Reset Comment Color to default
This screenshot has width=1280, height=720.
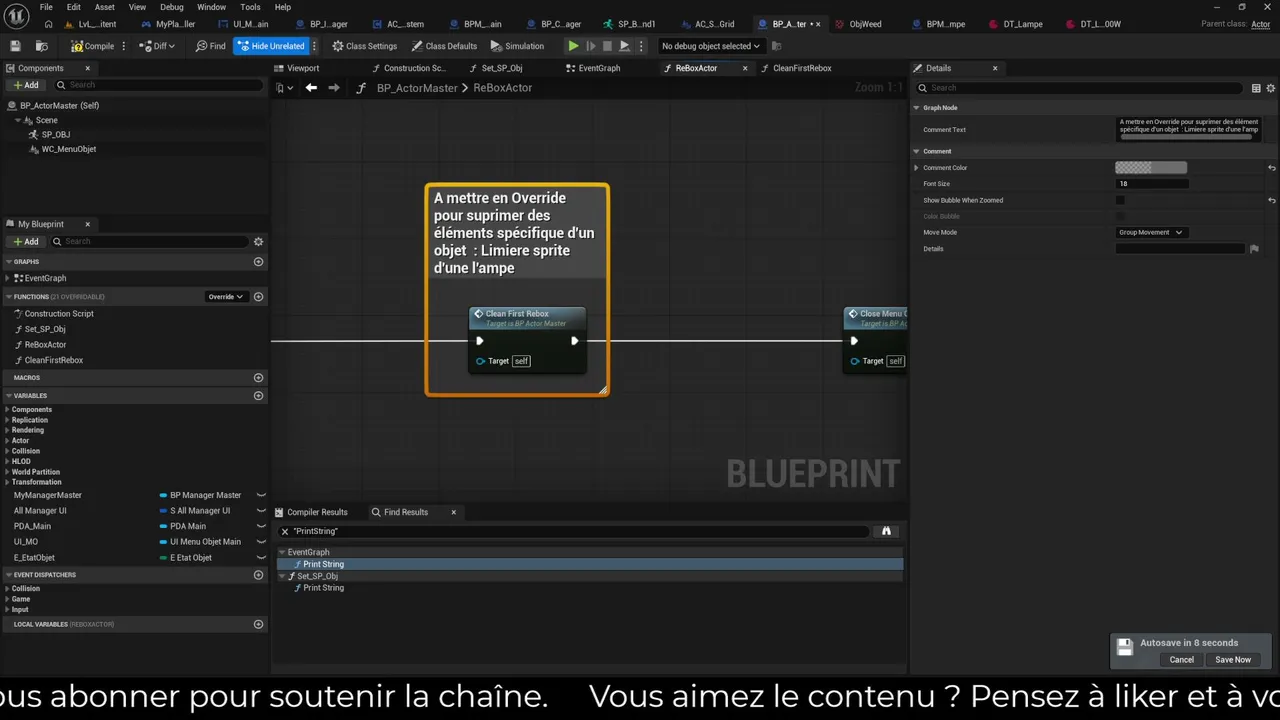(x=1271, y=168)
